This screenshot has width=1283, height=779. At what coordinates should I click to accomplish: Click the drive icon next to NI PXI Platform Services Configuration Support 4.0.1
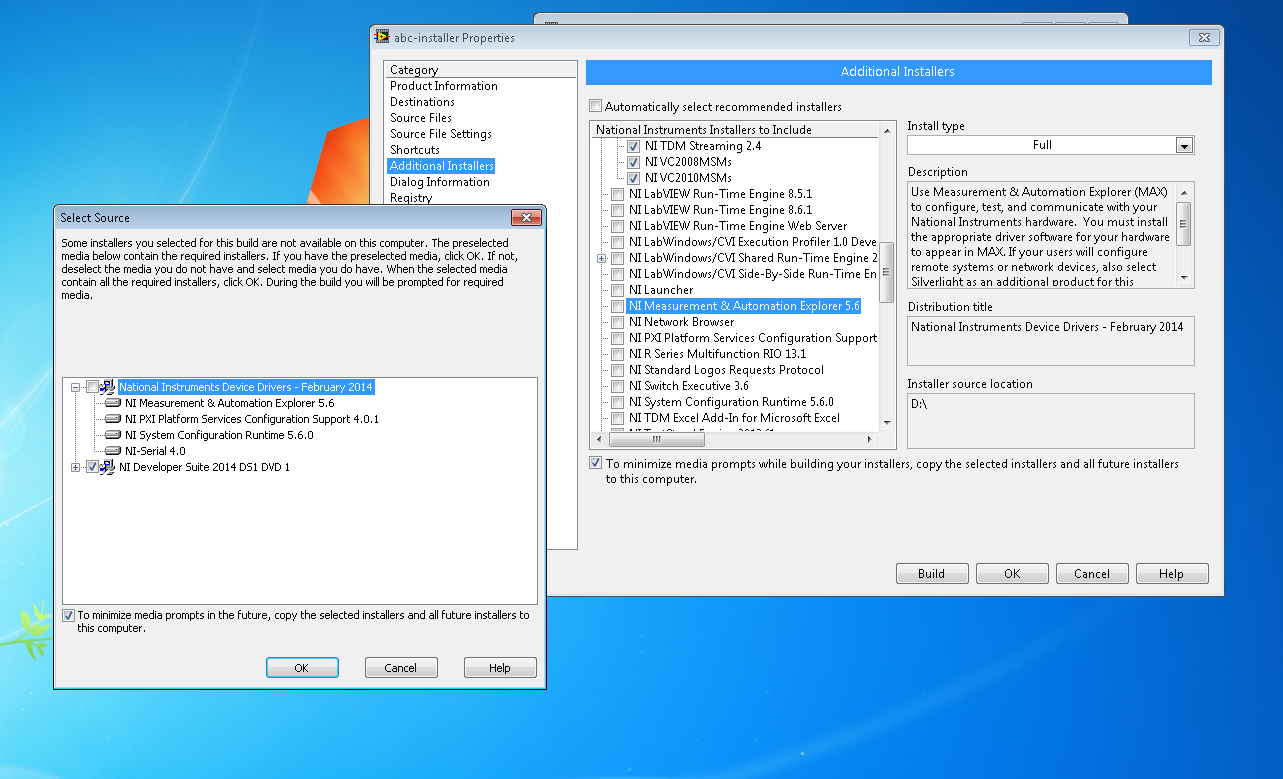[x=113, y=419]
